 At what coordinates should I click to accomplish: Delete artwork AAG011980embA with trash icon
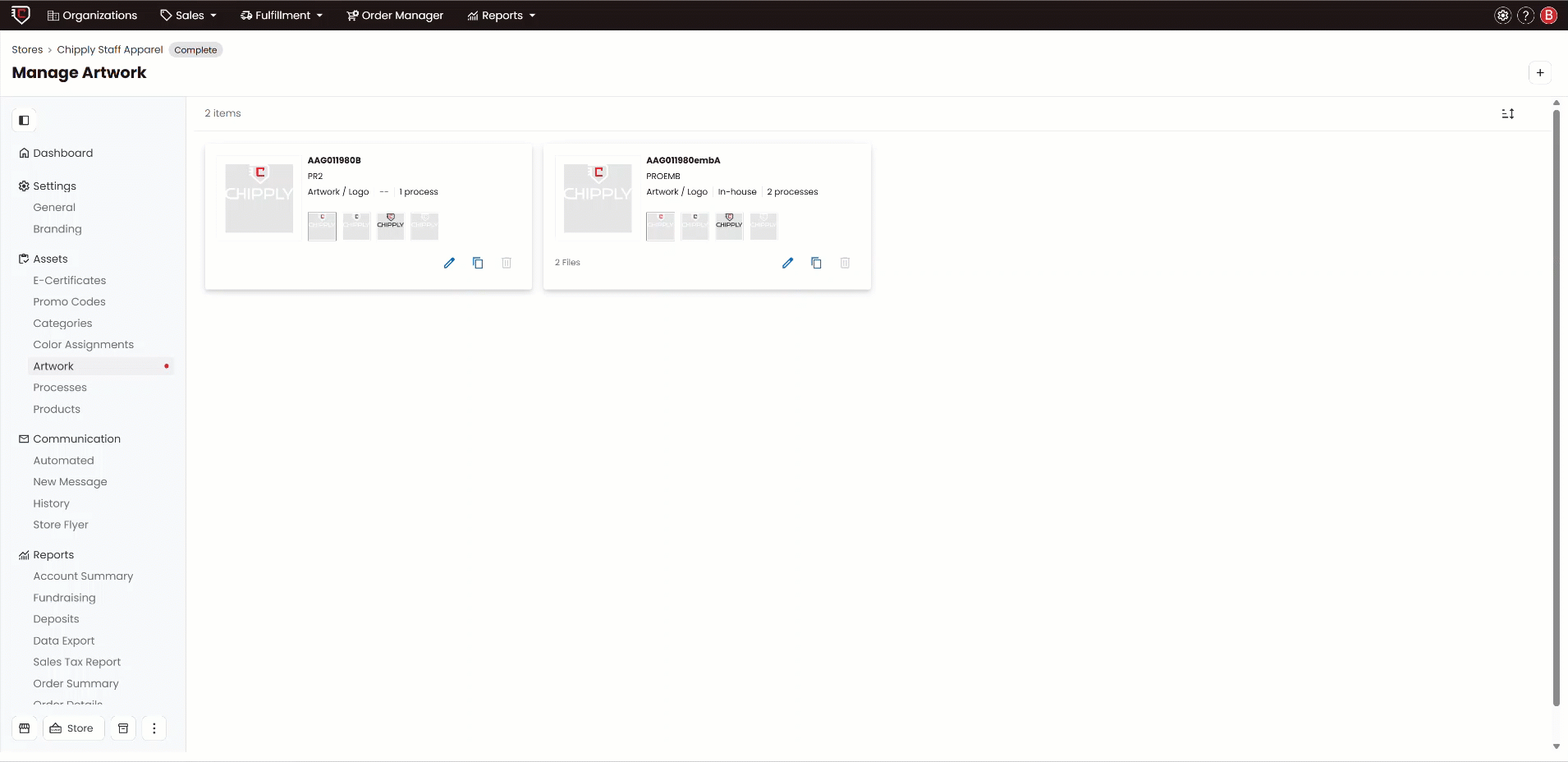tap(845, 263)
